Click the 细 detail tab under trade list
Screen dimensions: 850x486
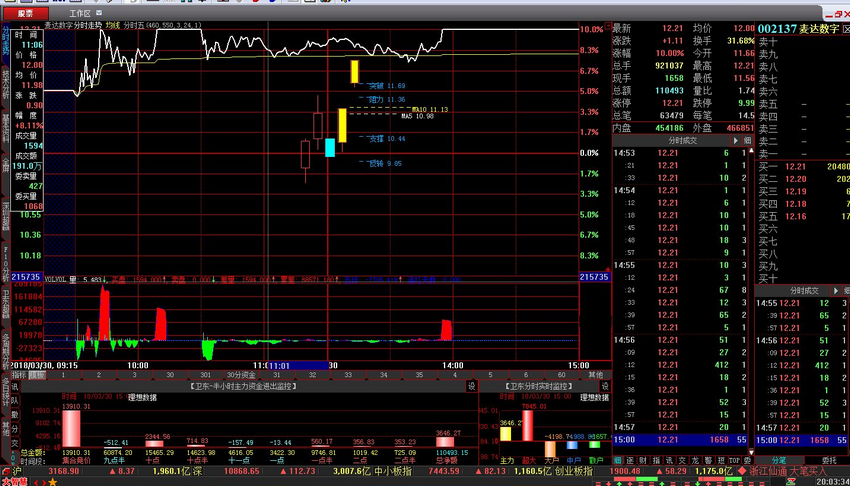[617, 460]
